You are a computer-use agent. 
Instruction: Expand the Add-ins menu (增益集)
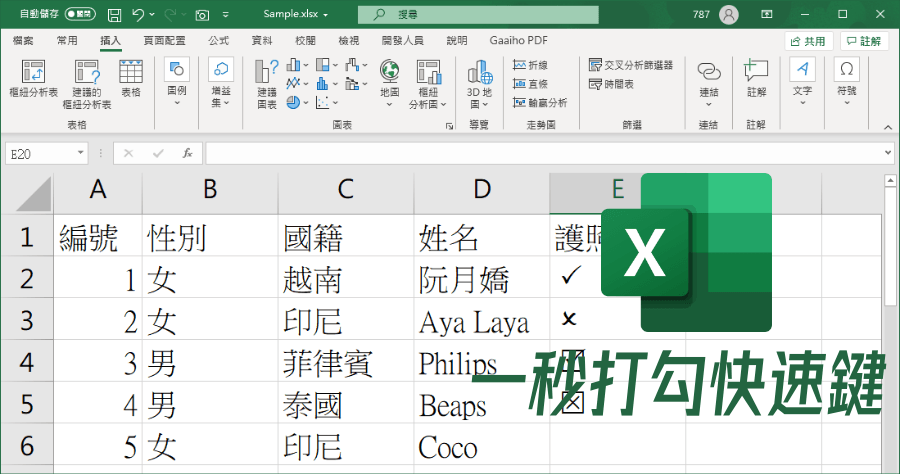click(x=220, y=83)
